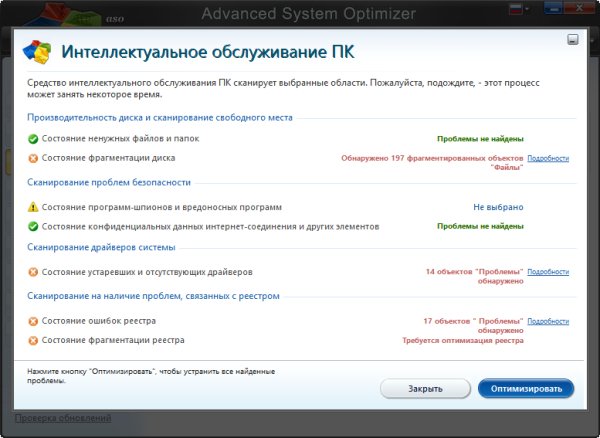Click heading Сканирование драйверов системы
Screen dimensions: 600x438
point(101,247)
